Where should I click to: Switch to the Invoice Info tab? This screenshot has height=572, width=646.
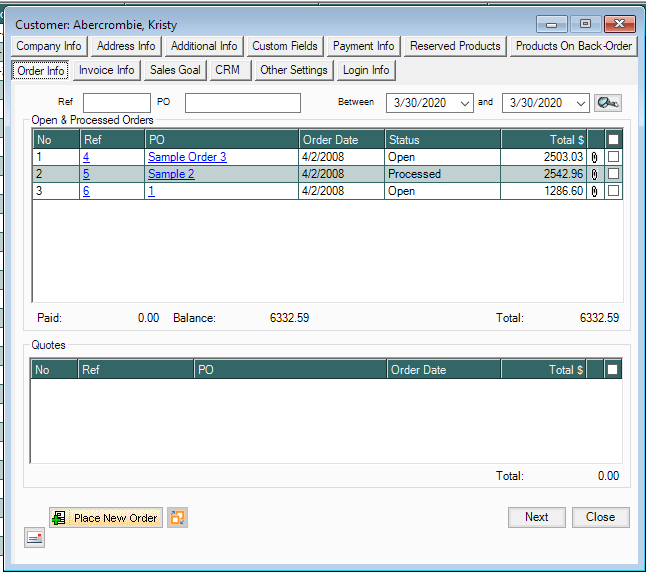(x=107, y=70)
